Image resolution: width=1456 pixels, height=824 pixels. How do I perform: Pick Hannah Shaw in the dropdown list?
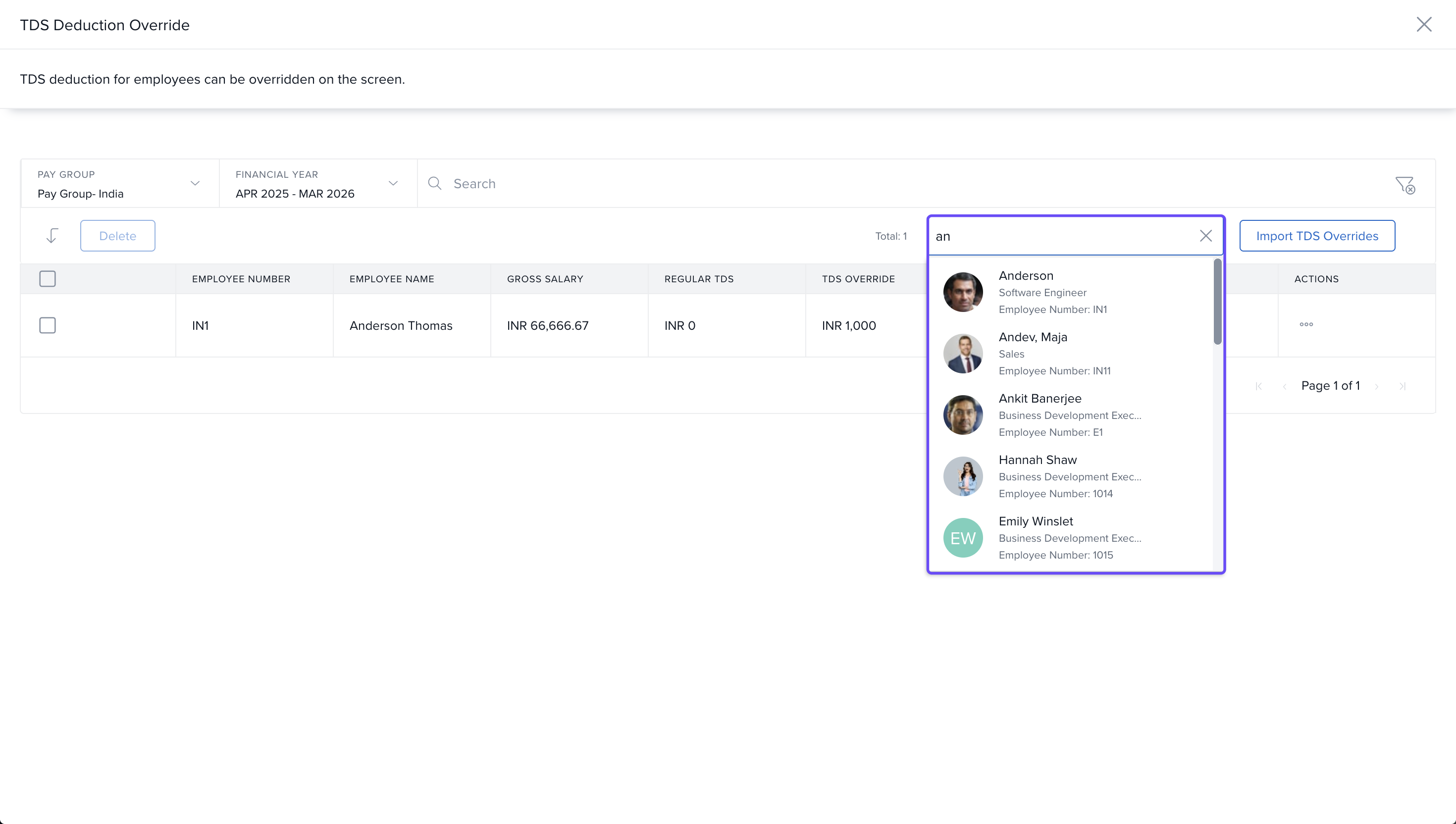1037,460
